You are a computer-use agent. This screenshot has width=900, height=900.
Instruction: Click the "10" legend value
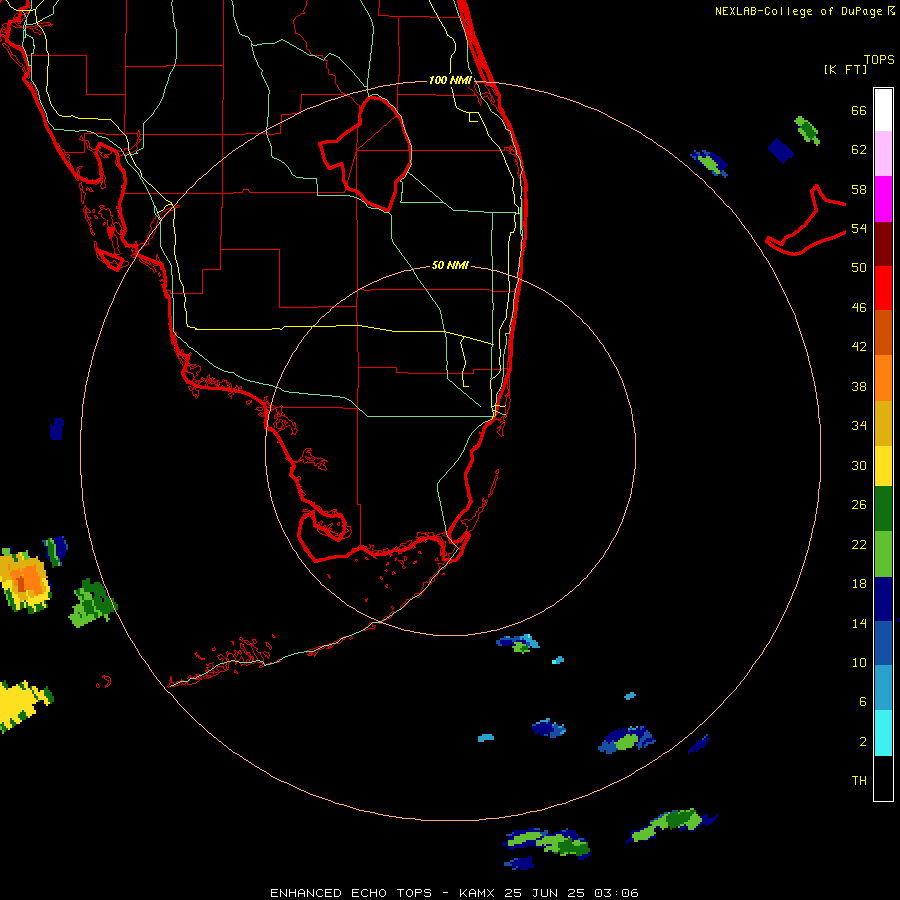(x=859, y=662)
